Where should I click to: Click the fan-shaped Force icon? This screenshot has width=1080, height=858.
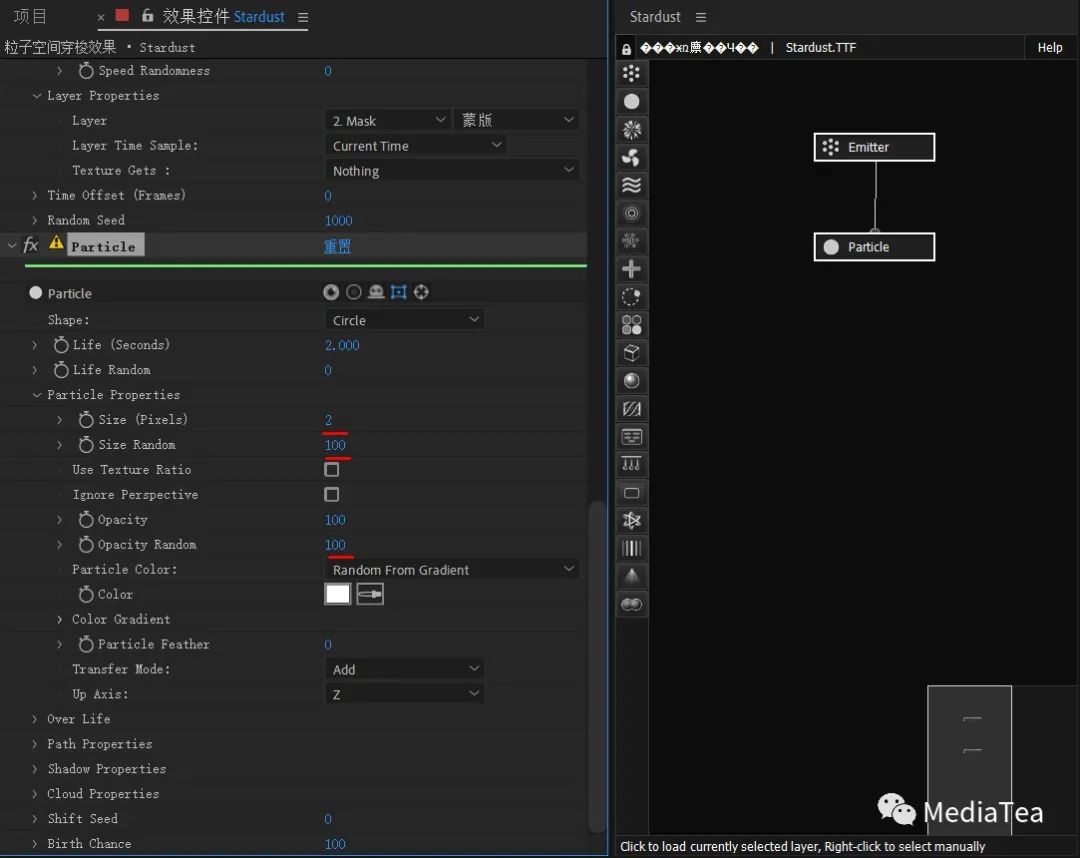coord(631,158)
